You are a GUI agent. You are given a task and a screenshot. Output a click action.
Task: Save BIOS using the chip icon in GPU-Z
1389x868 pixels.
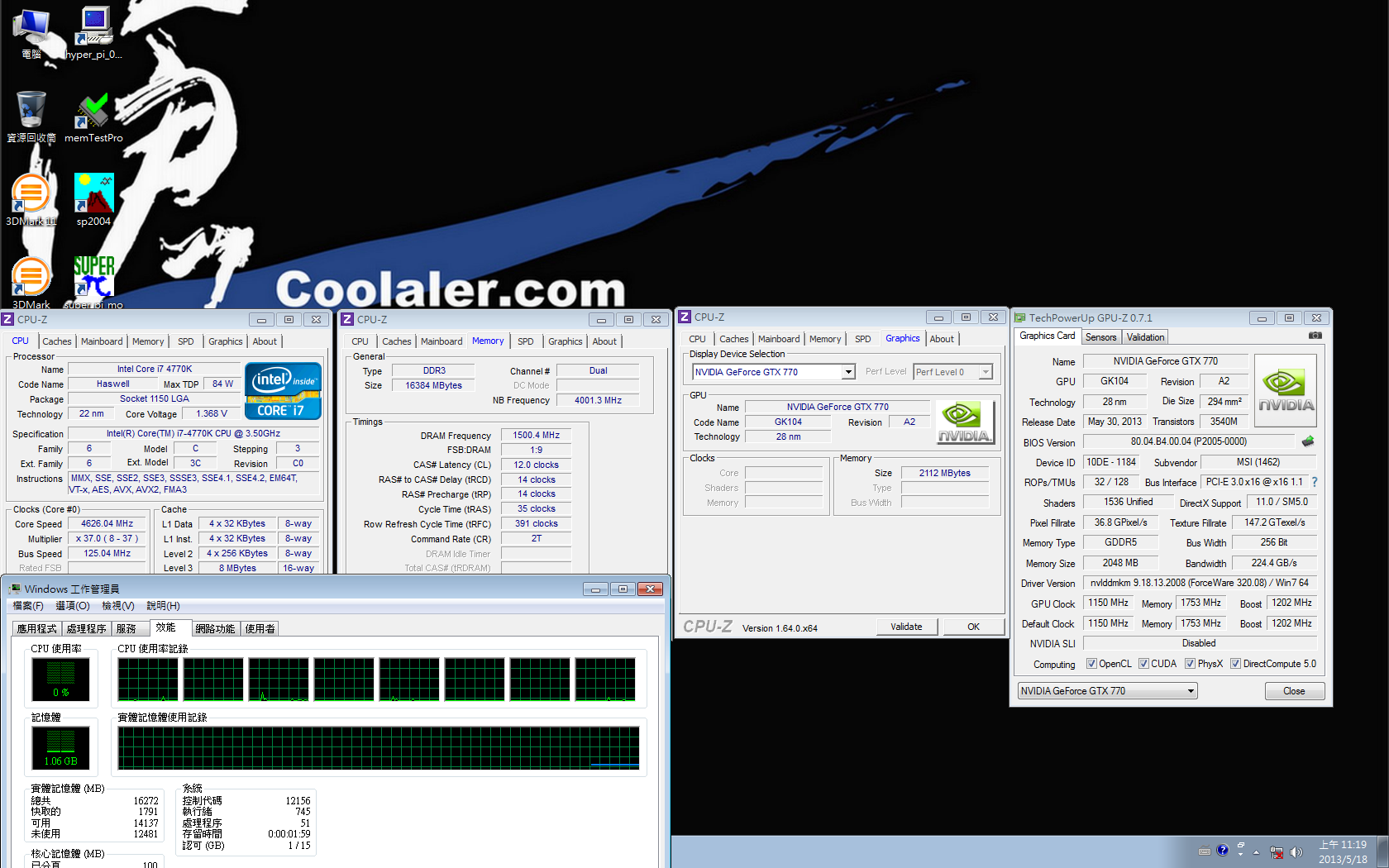1308,441
